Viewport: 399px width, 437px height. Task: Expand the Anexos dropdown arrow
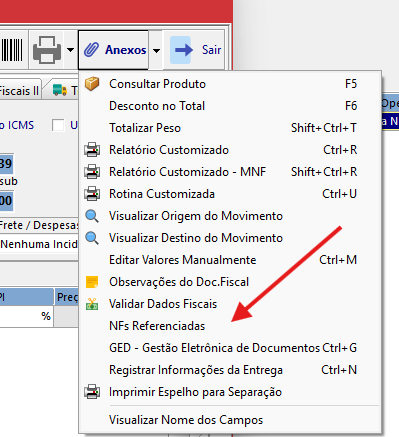156,51
